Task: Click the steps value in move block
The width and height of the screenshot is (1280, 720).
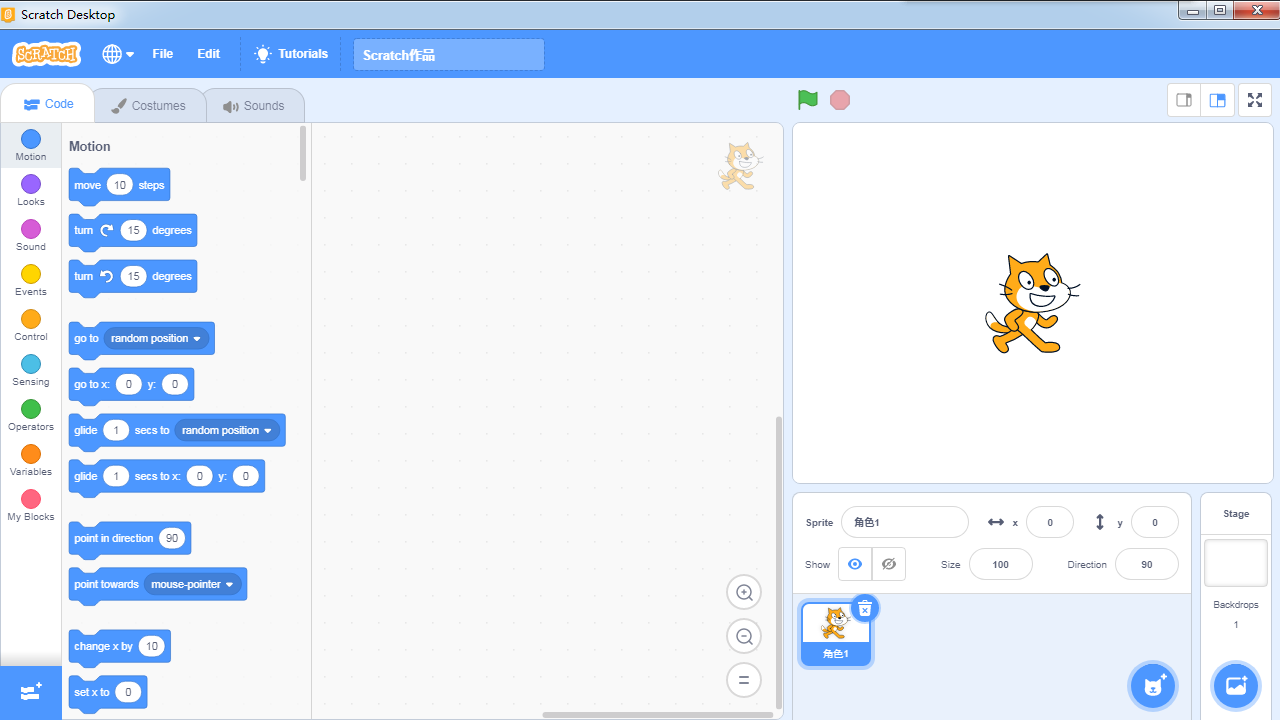Action: [x=120, y=185]
